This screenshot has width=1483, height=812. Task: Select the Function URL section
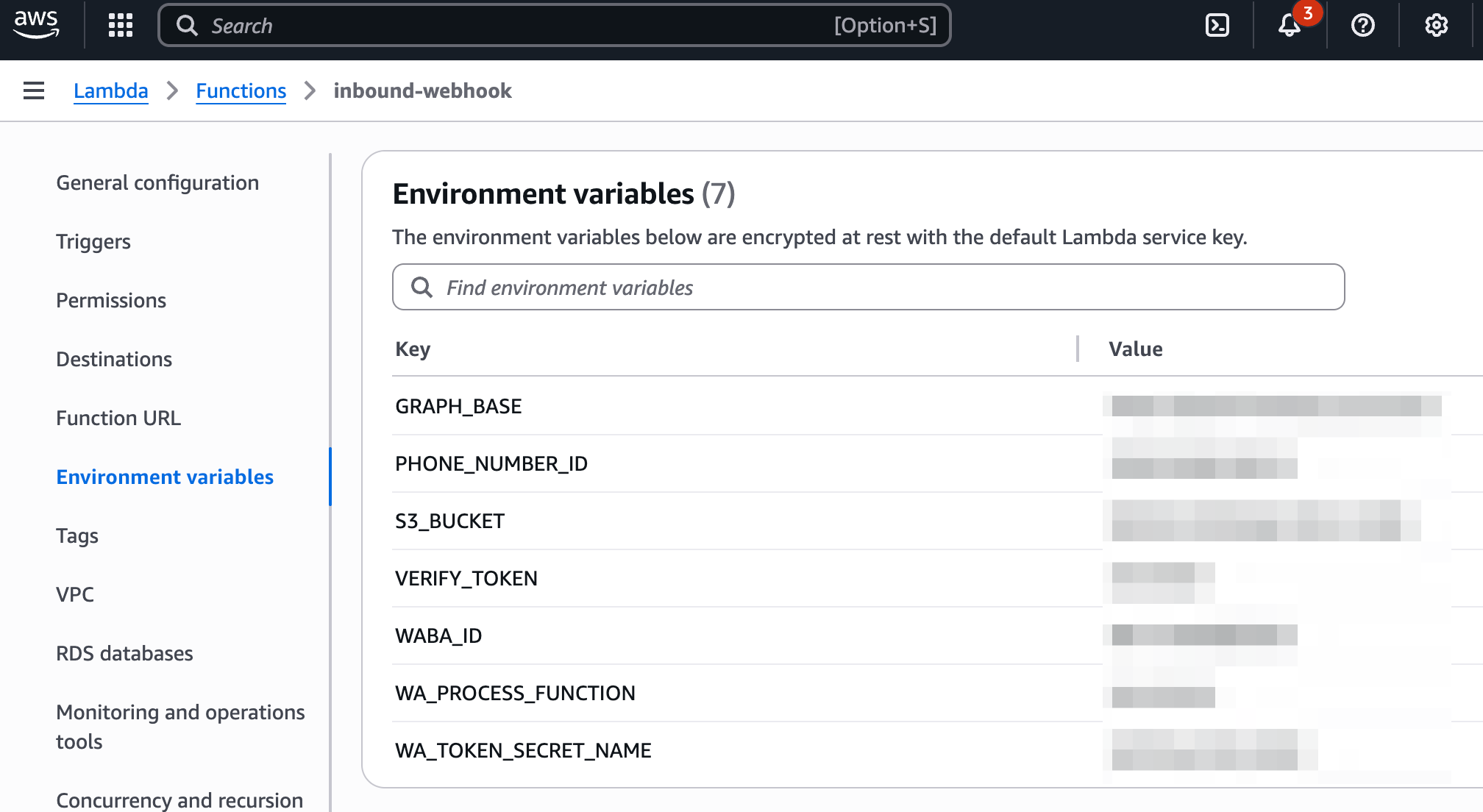coord(118,418)
